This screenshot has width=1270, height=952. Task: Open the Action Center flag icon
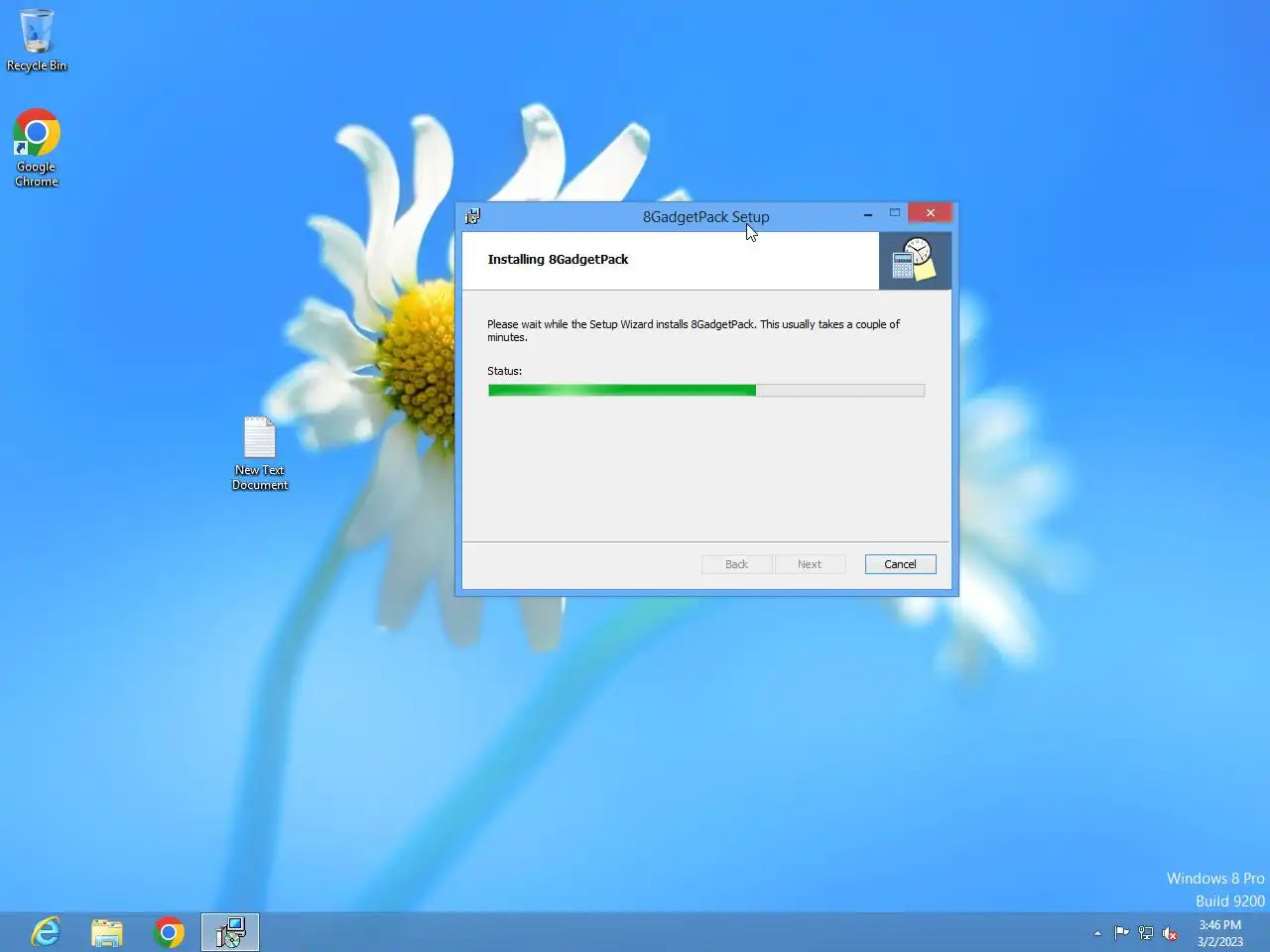pos(1121,933)
